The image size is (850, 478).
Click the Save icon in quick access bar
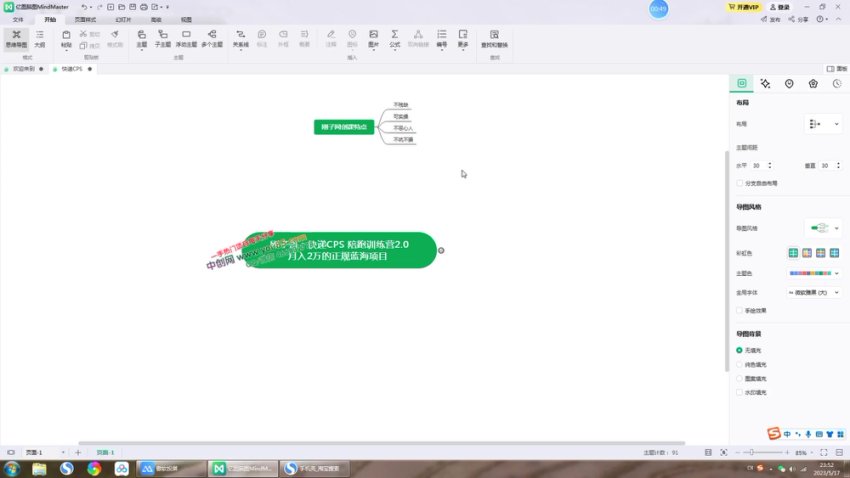(132, 7)
